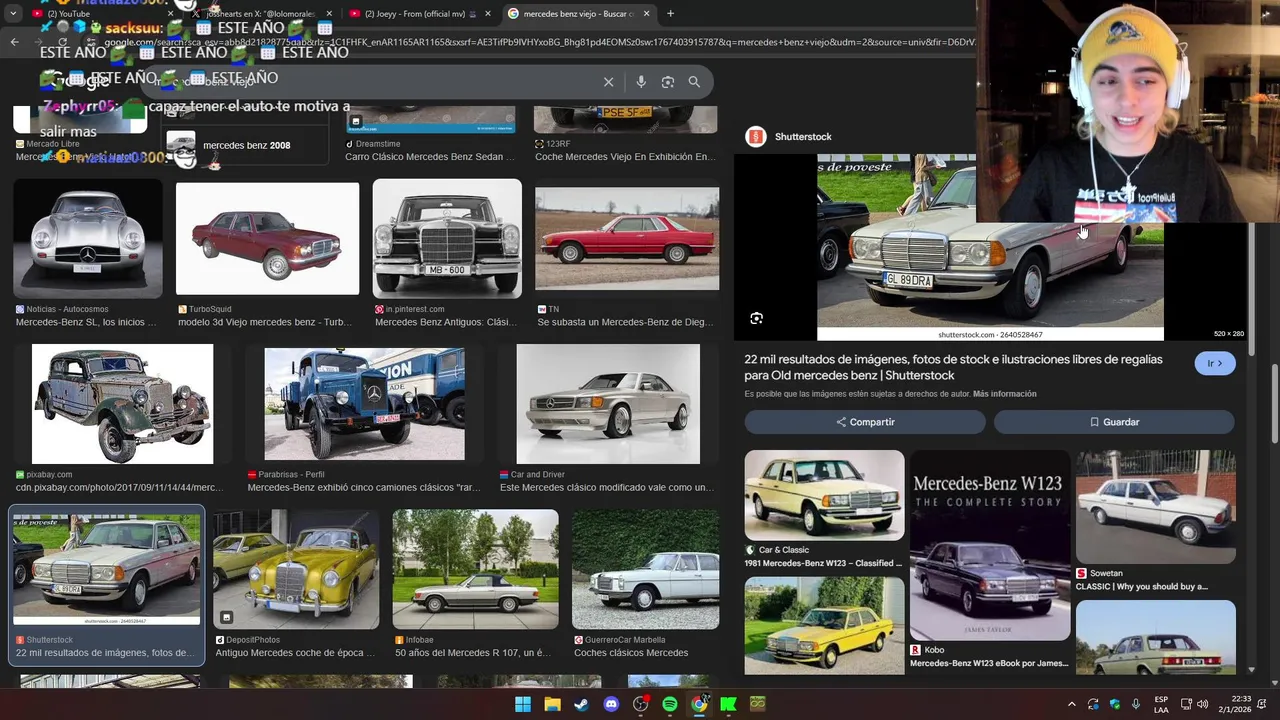This screenshot has height=720, width=1280.
Task: Select the yellow DepositPhotos Mercedes thumbnail
Action: point(296,568)
